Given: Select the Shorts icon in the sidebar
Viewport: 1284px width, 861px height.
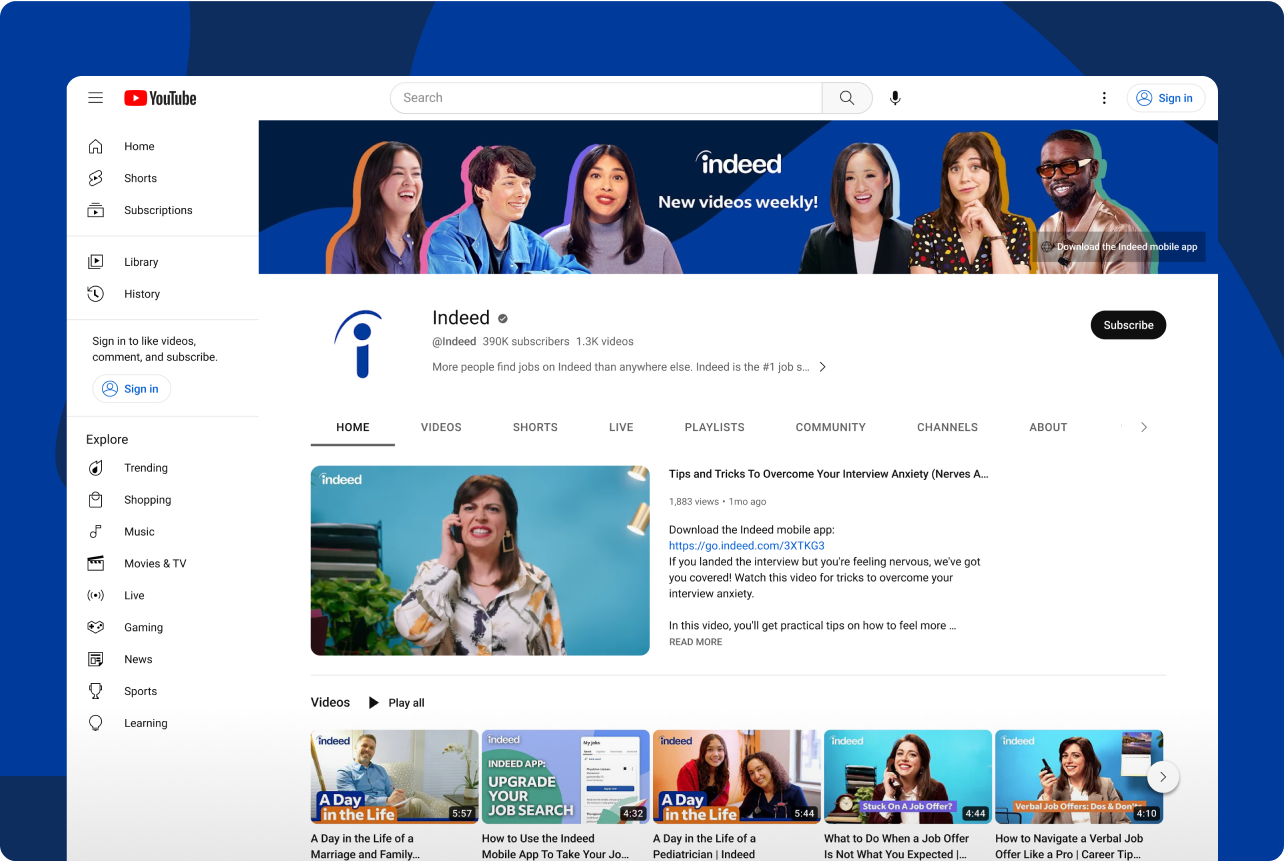Looking at the screenshot, I should click(x=95, y=178).
